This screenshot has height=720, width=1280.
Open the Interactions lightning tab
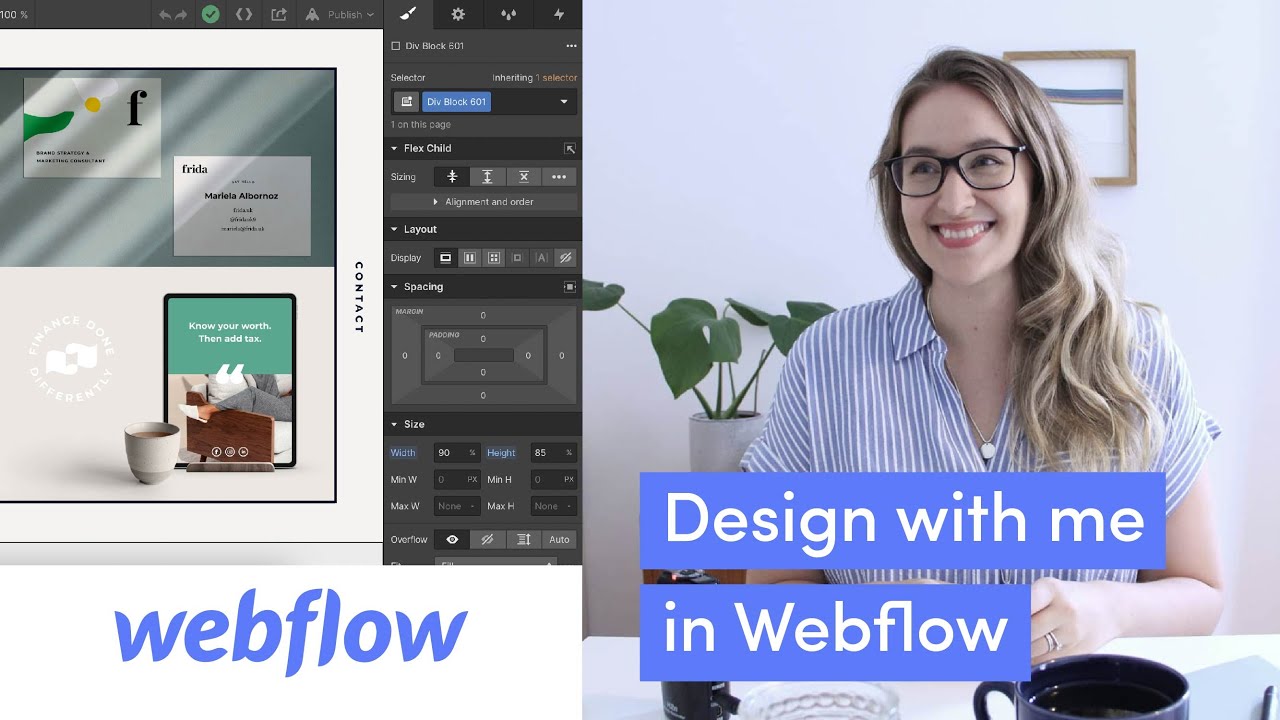[x=558, y=14]
